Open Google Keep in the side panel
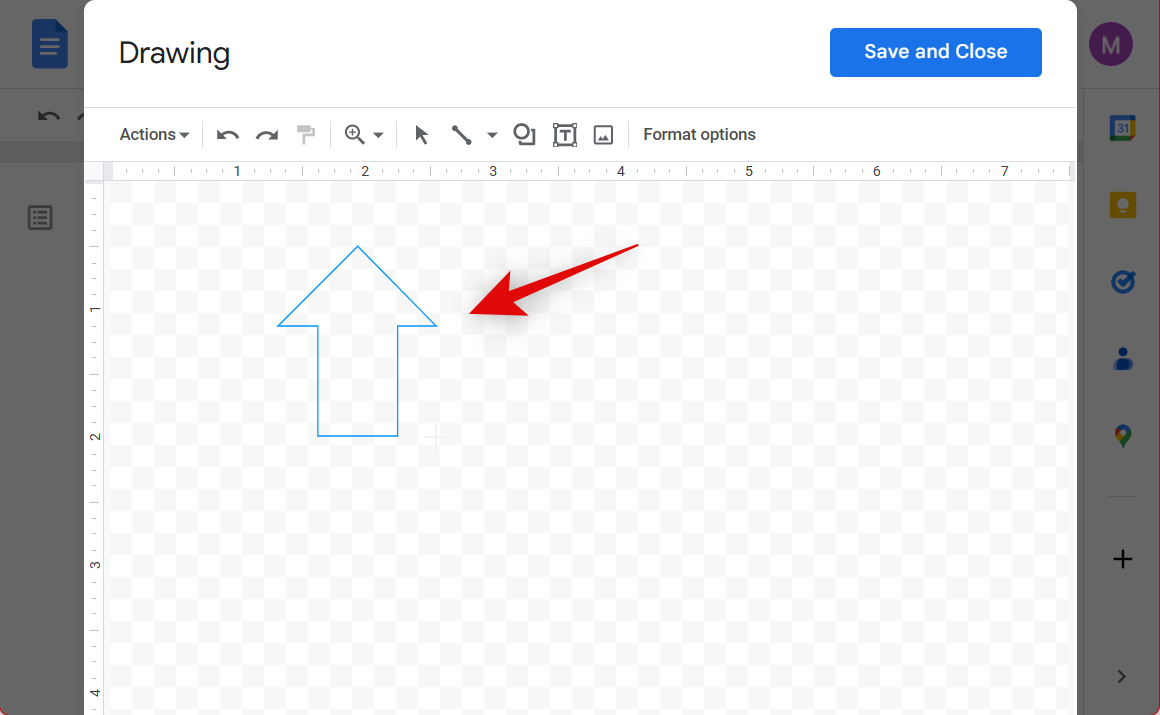Viewport: 1160px width, 715px height. click(1122, 205)
